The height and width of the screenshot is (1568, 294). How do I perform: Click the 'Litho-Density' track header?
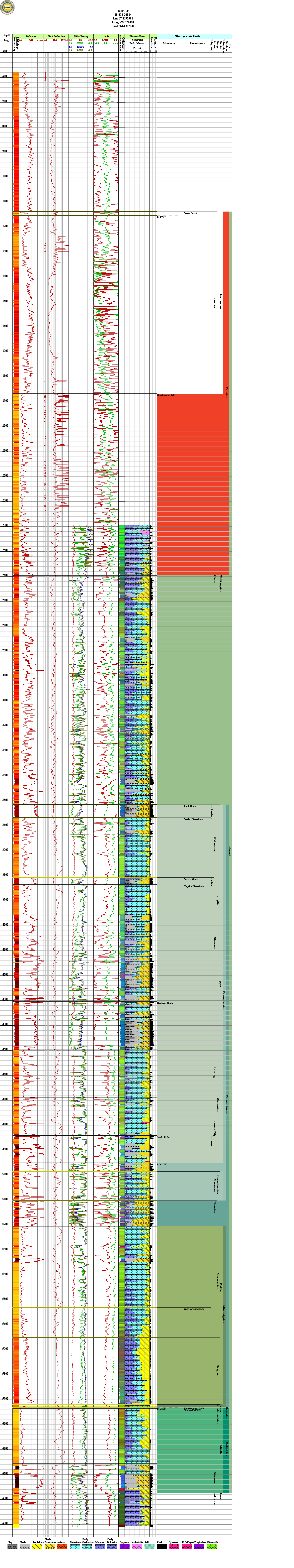tap(81, 36)
